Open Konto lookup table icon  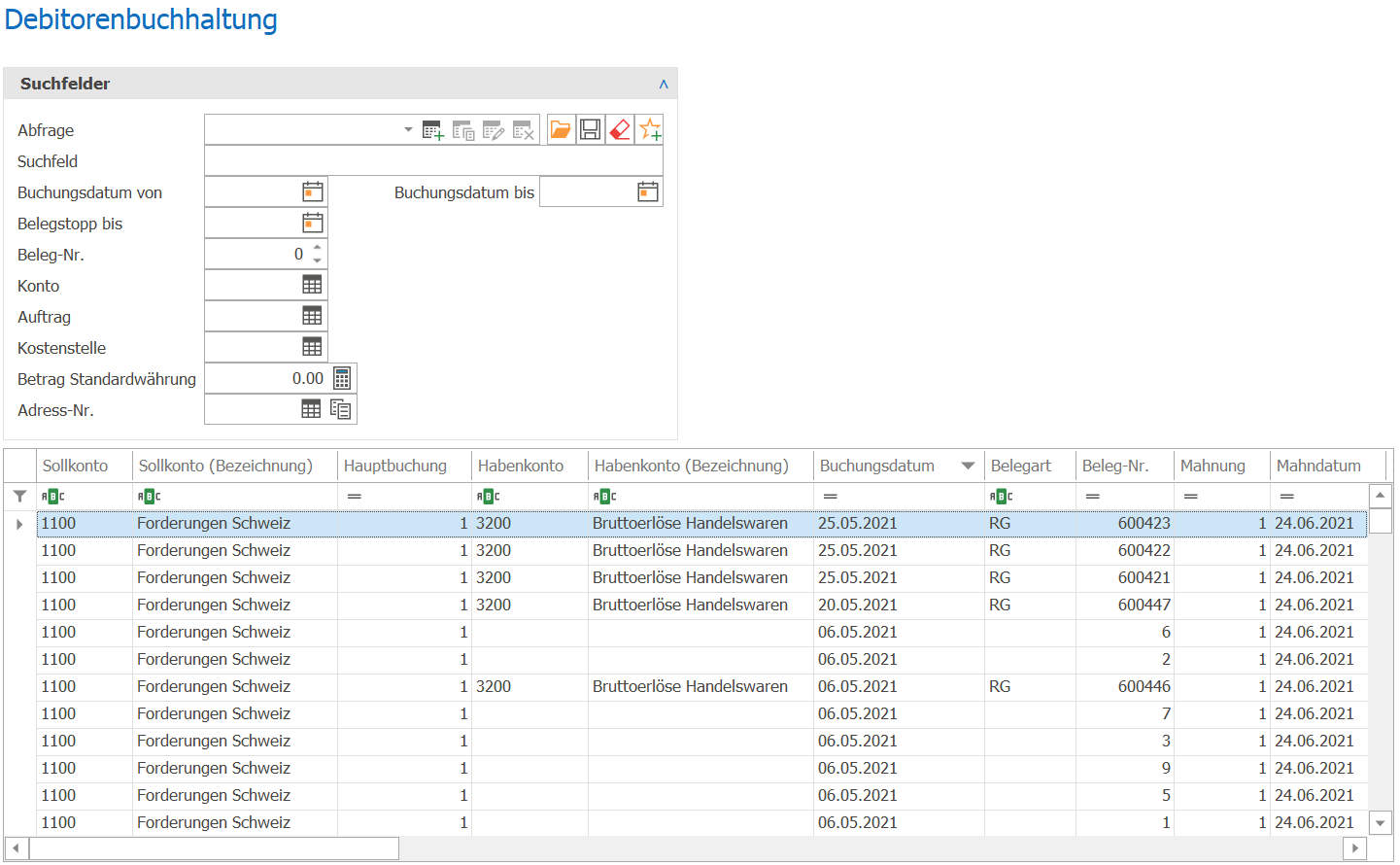[x=312, y=285]
